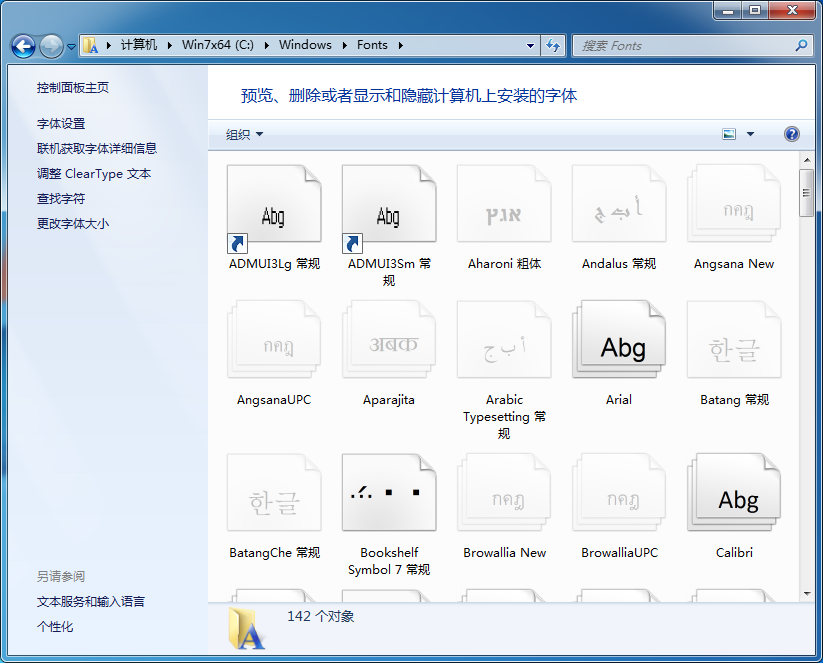
Task: Expand the address bar history dropdown
Action: click(531, 45)
